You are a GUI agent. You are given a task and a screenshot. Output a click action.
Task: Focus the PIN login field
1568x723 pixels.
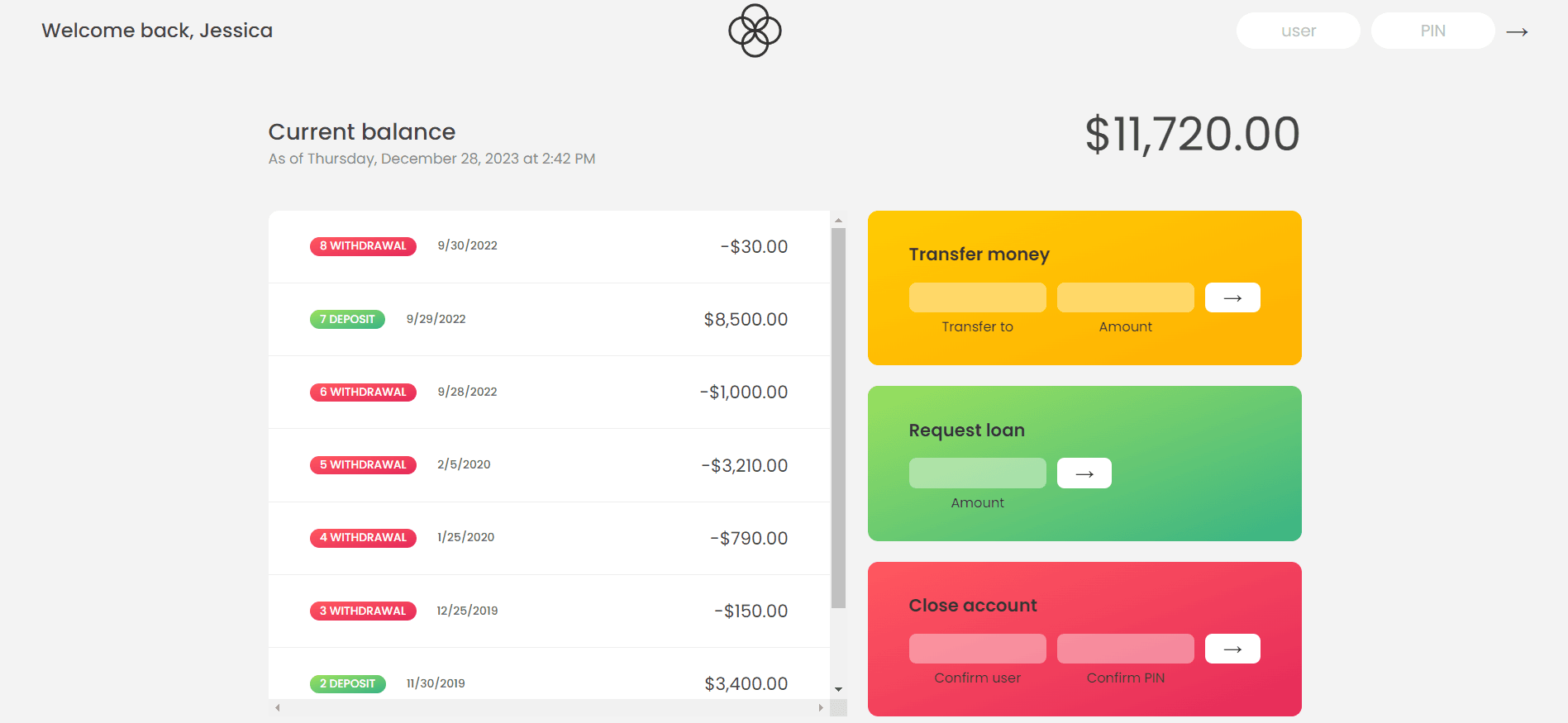[1432, 31]
